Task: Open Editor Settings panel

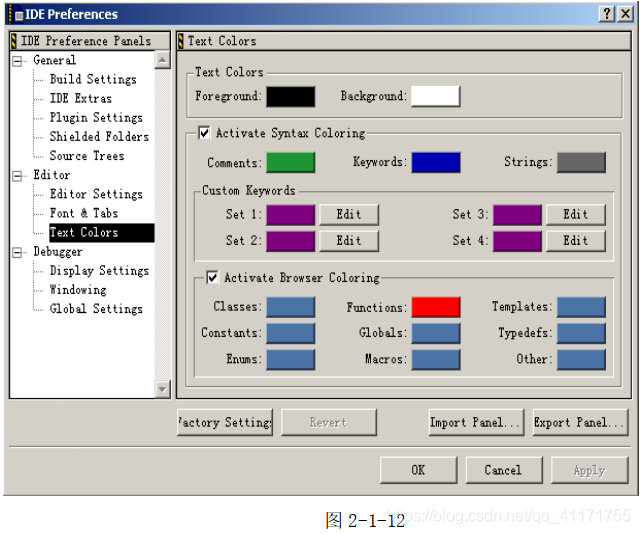Action: pyautogui.click(x=96, y=194)
